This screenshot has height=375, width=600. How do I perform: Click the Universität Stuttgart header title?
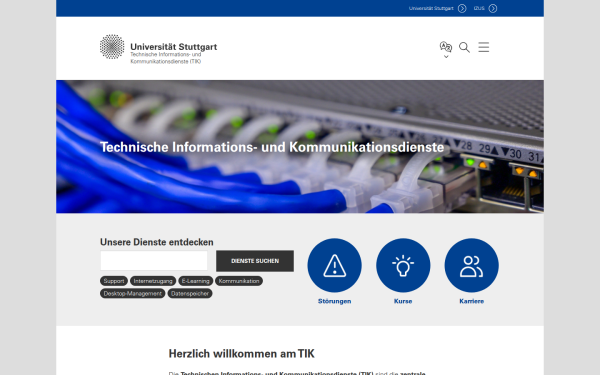click(x=174, y=47)
